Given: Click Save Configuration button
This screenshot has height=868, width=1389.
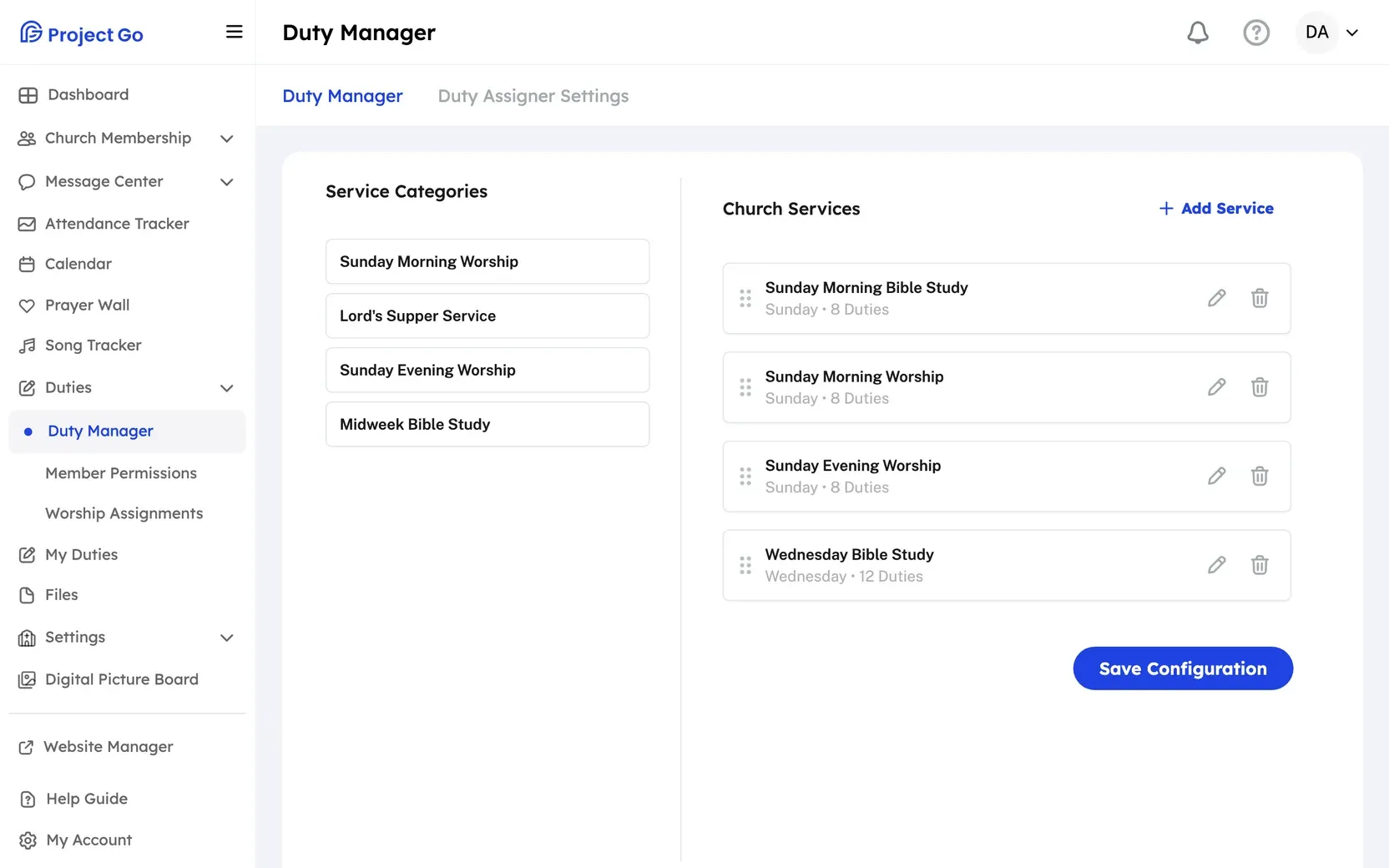Looking at the screenshot, I should [x=1183, y=669].
